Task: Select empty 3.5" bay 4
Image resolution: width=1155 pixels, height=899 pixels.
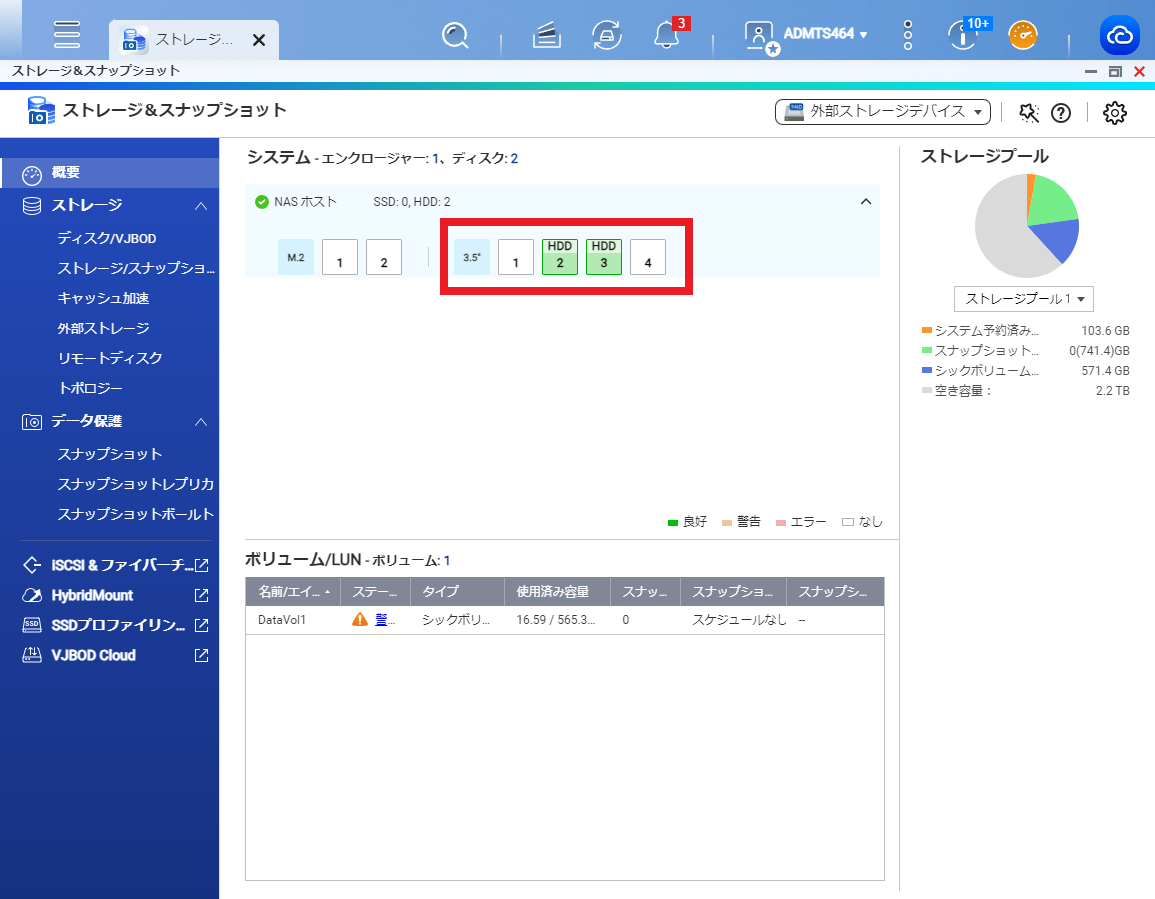Action: (648, 257)
